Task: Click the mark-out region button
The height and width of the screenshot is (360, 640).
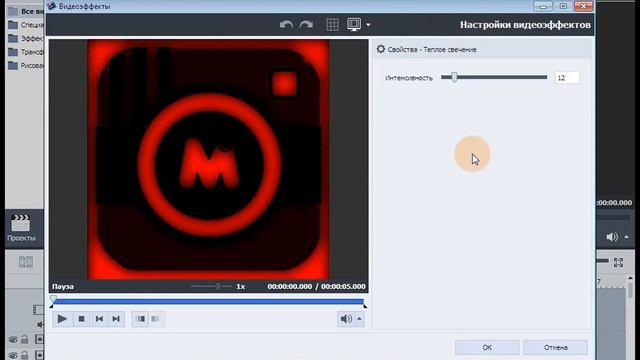Action: point(156,319)
